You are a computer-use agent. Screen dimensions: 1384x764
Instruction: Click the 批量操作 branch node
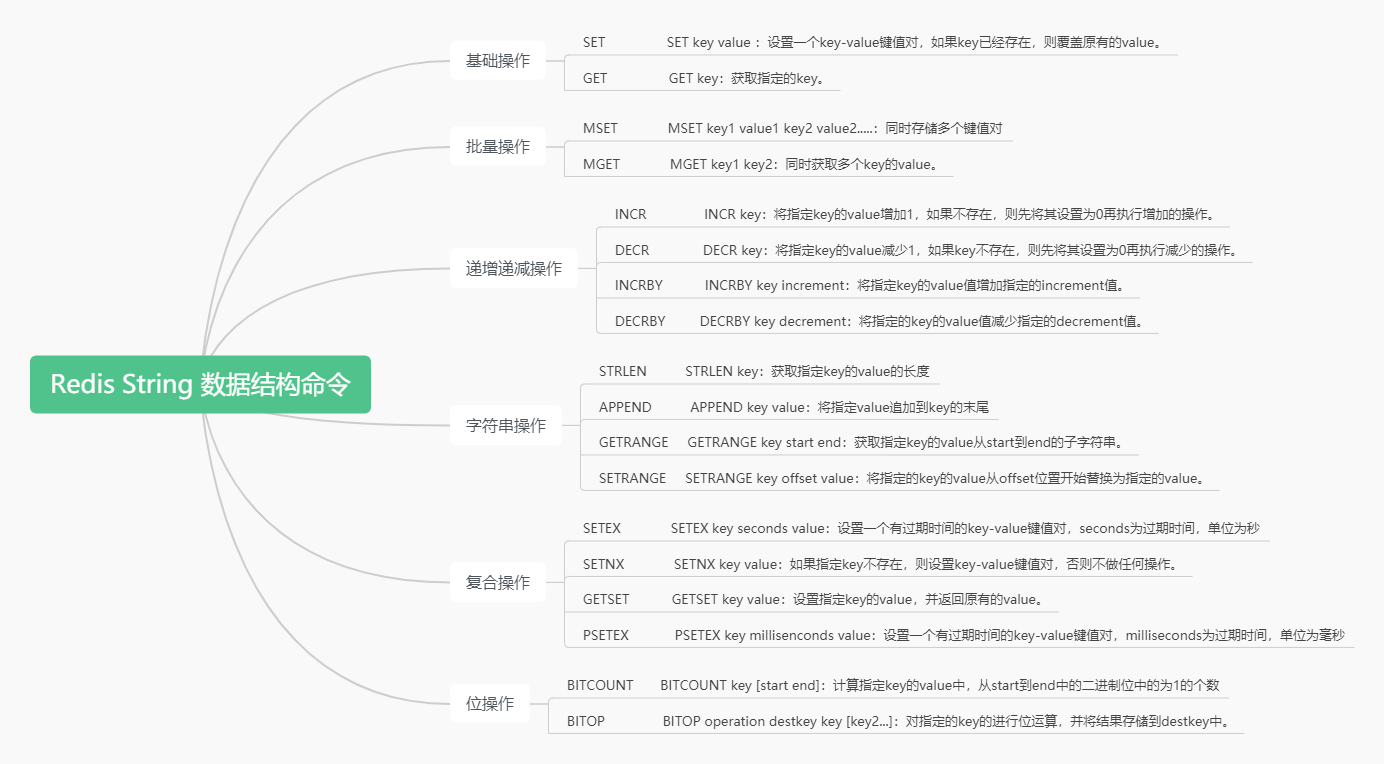coord(498,146)
